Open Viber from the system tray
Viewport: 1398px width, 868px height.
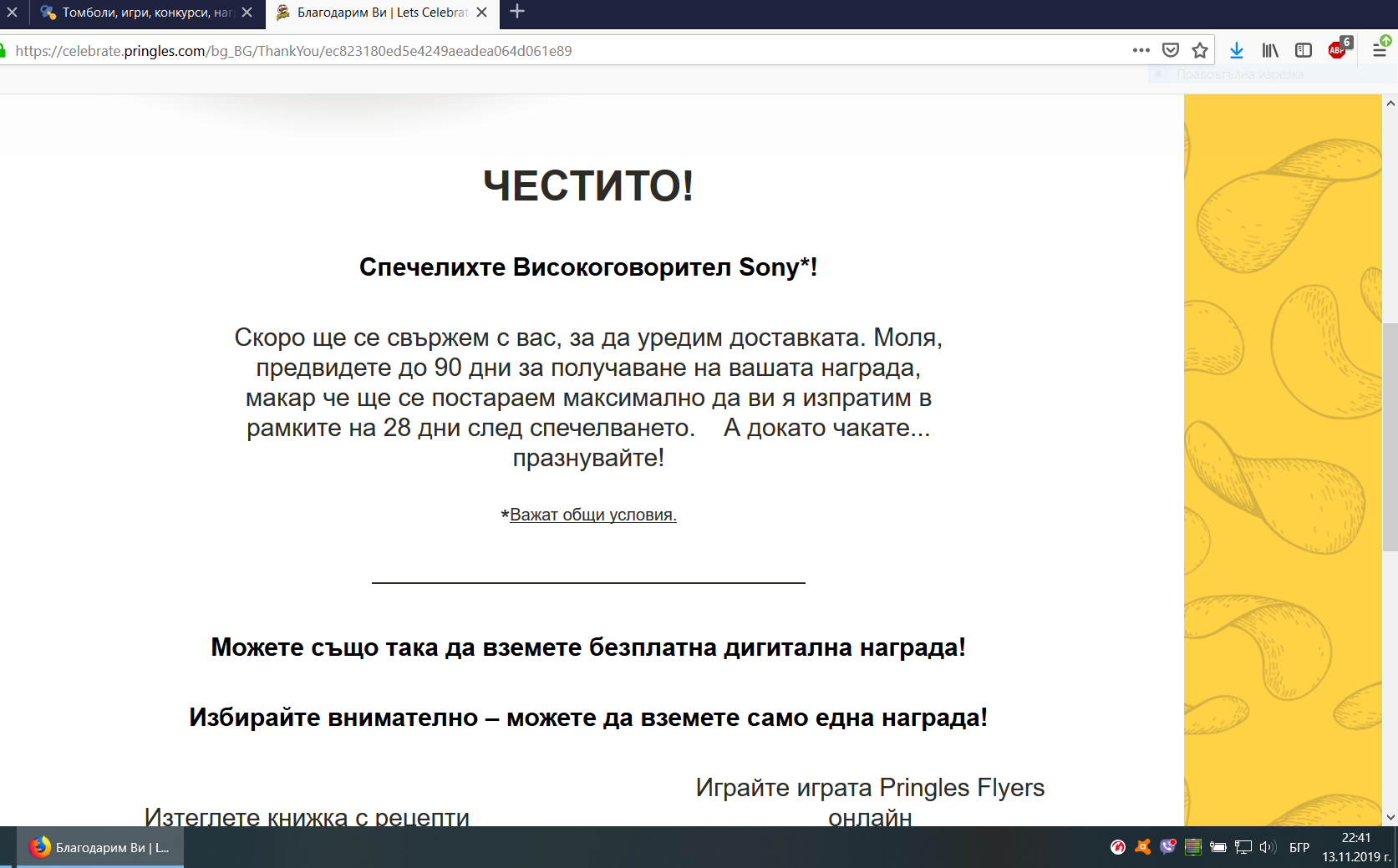1167,847
